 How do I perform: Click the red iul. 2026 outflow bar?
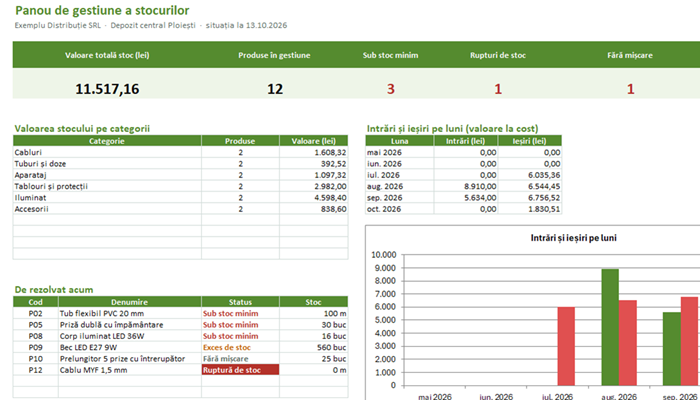point(566,346)
